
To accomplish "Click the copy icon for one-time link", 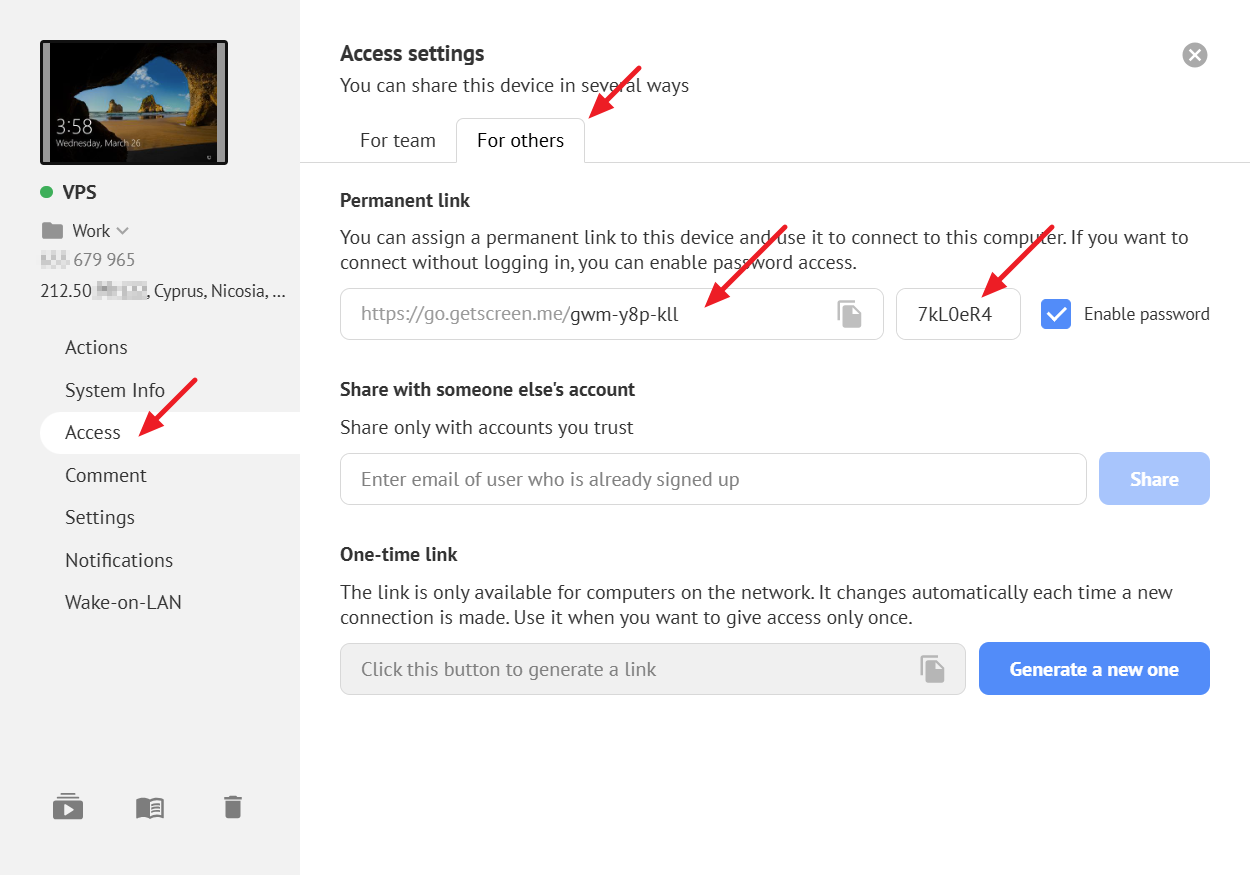I will coord(932,669).
